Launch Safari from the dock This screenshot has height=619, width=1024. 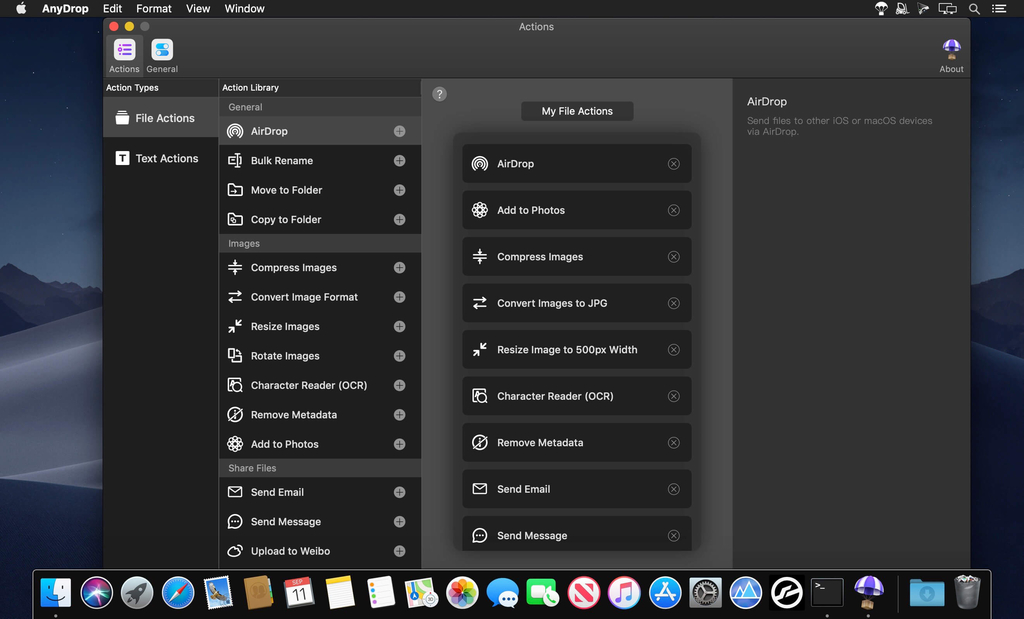[x=178, y=593]
